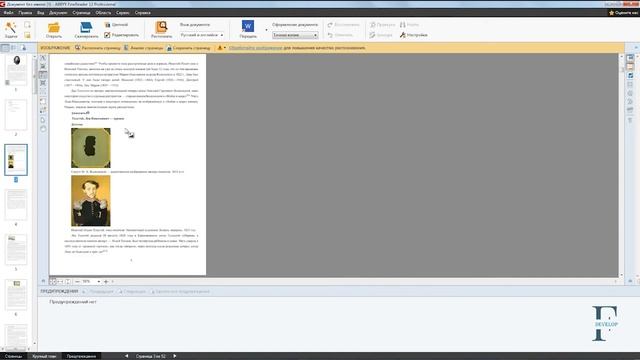Select page 2 thumbnail
Image resolution: width=640 pixels, height=360 pixels.
pyautogui.click(x=16, y=115)
